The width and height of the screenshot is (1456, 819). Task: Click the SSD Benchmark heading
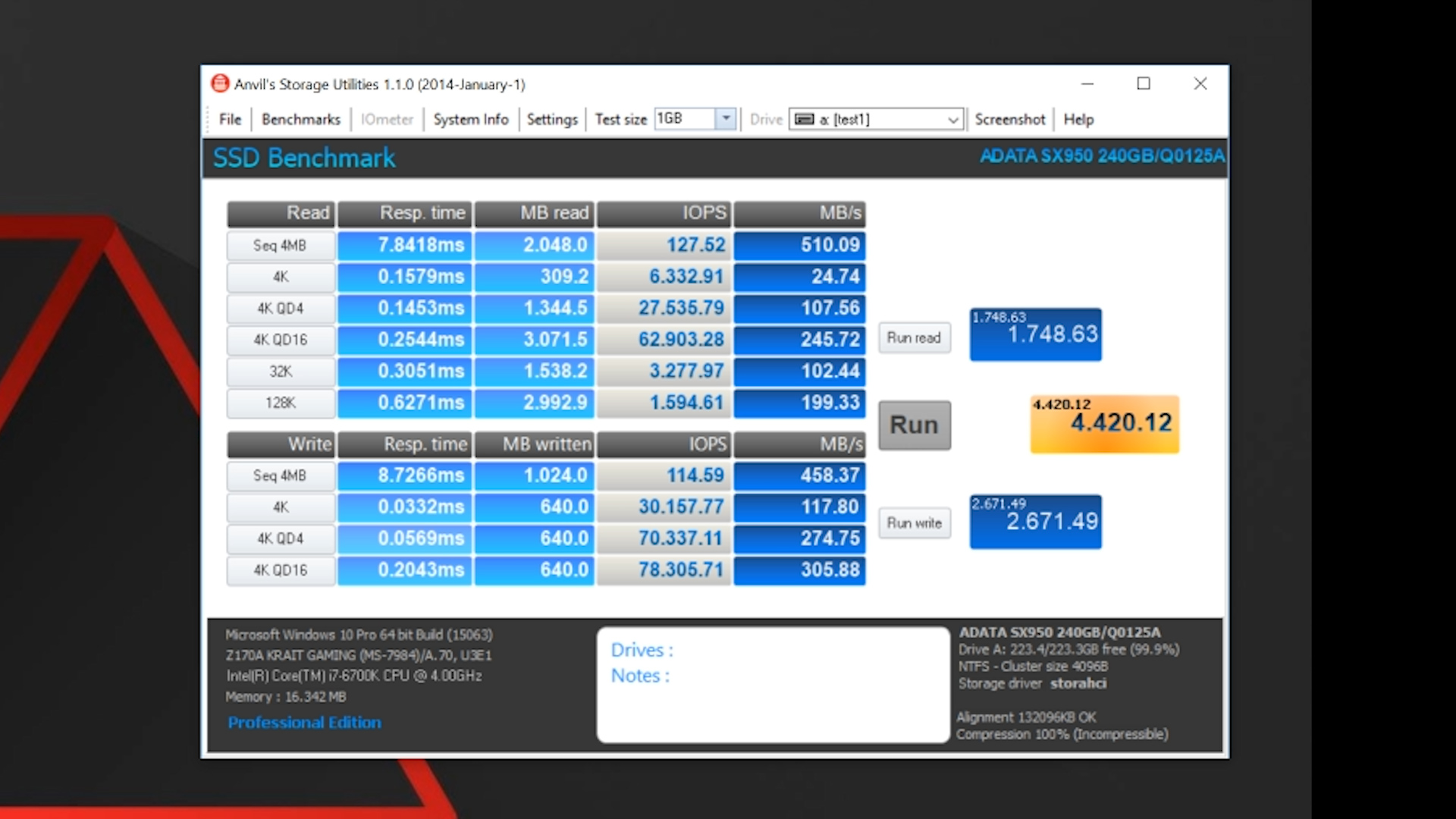(304, 158)
